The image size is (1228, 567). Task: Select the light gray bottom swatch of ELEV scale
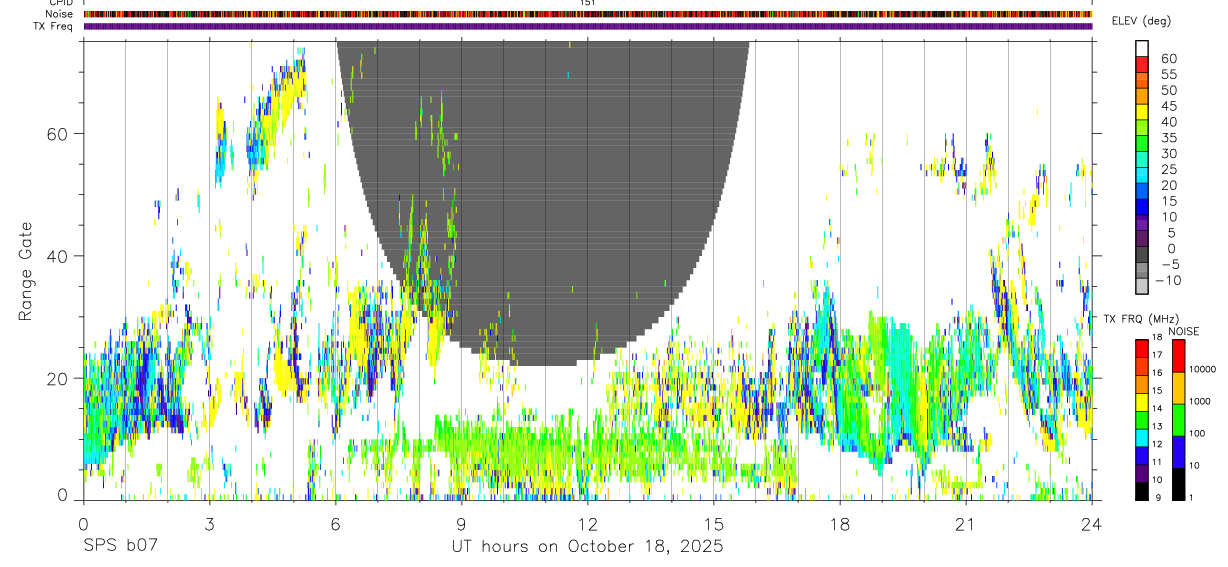(1142, 286)
